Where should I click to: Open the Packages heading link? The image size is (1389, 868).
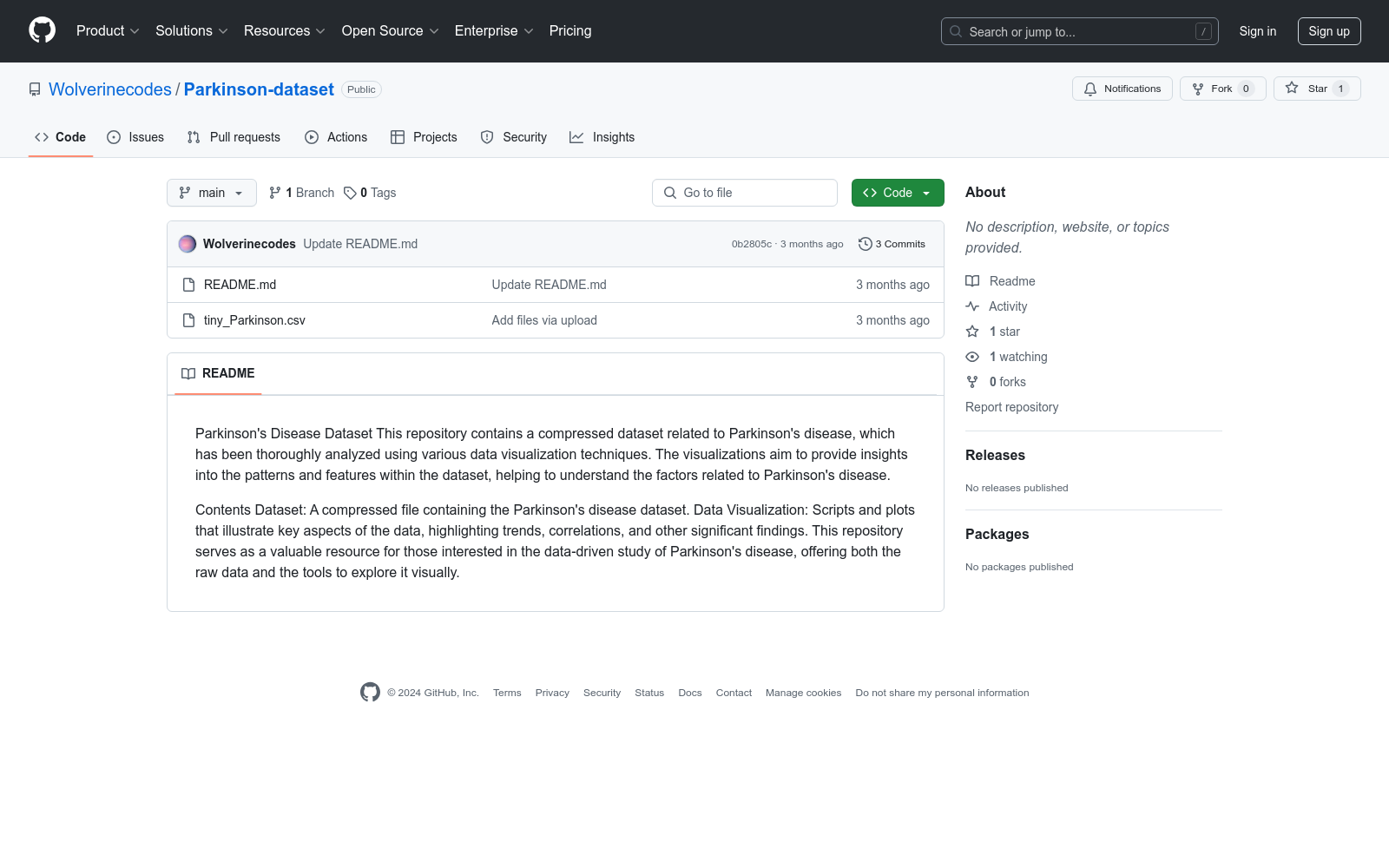pos(997,534)
